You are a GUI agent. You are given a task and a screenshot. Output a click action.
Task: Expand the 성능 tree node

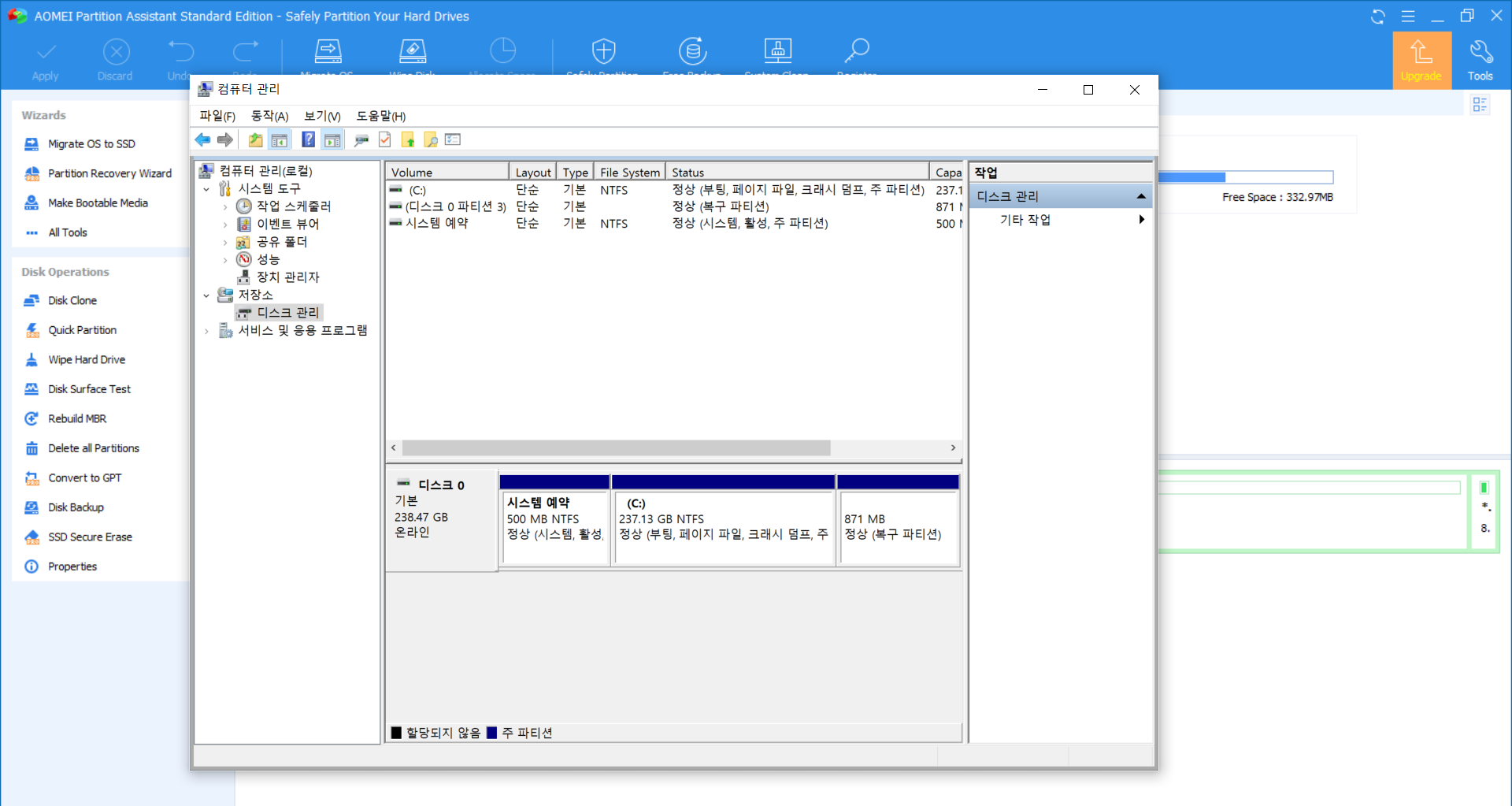pyautogui.click(x=225, y=260)
